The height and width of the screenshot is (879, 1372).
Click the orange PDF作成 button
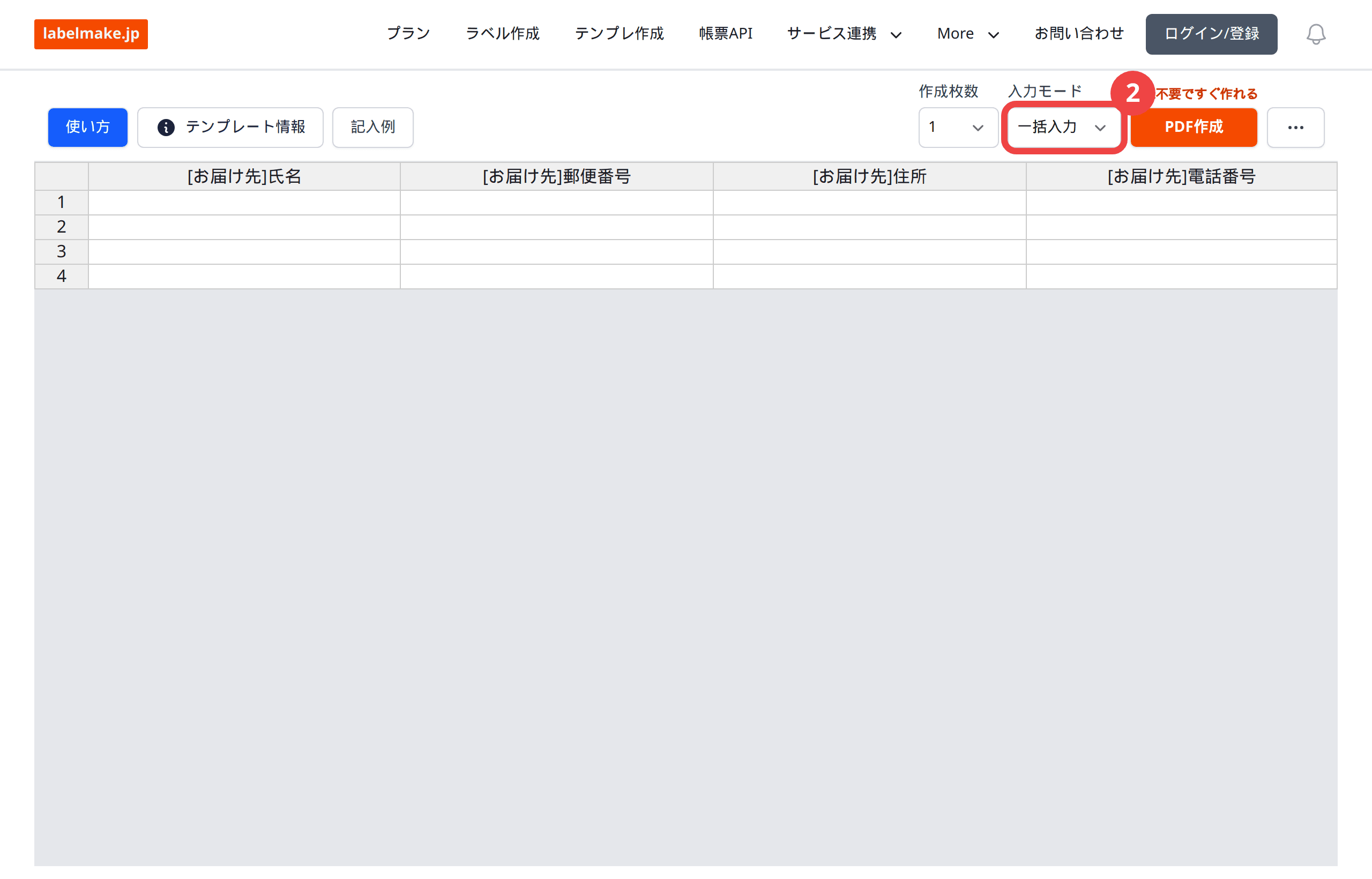pos(1194,127)
